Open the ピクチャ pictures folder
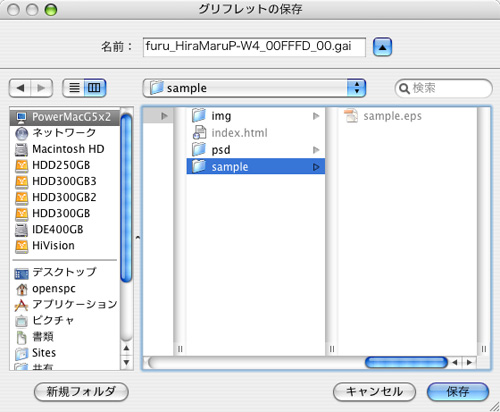Screen dimensions: 500x412 click(x=65, y=320)
